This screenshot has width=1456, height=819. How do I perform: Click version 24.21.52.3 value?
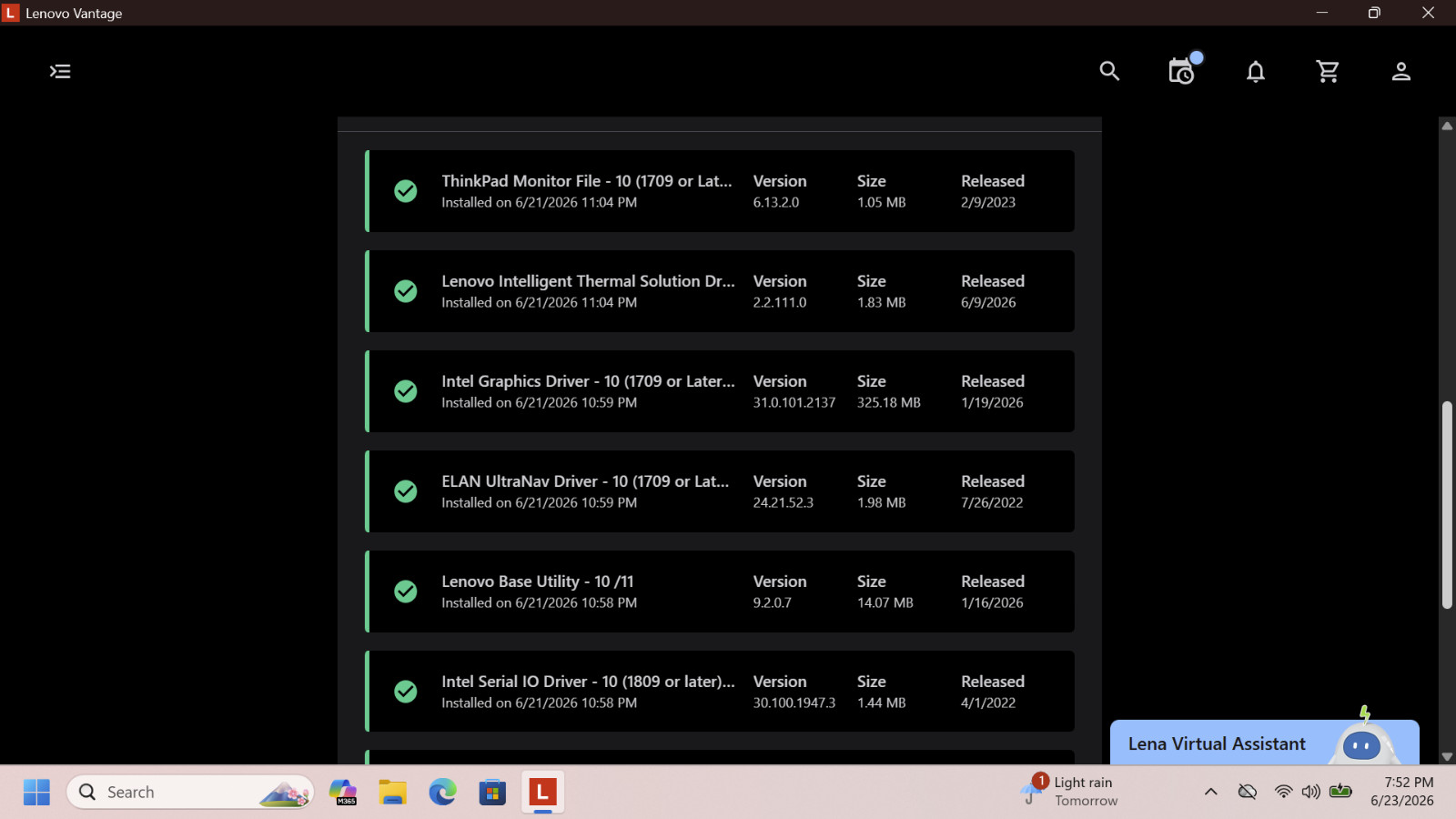(x=784, y=503)
